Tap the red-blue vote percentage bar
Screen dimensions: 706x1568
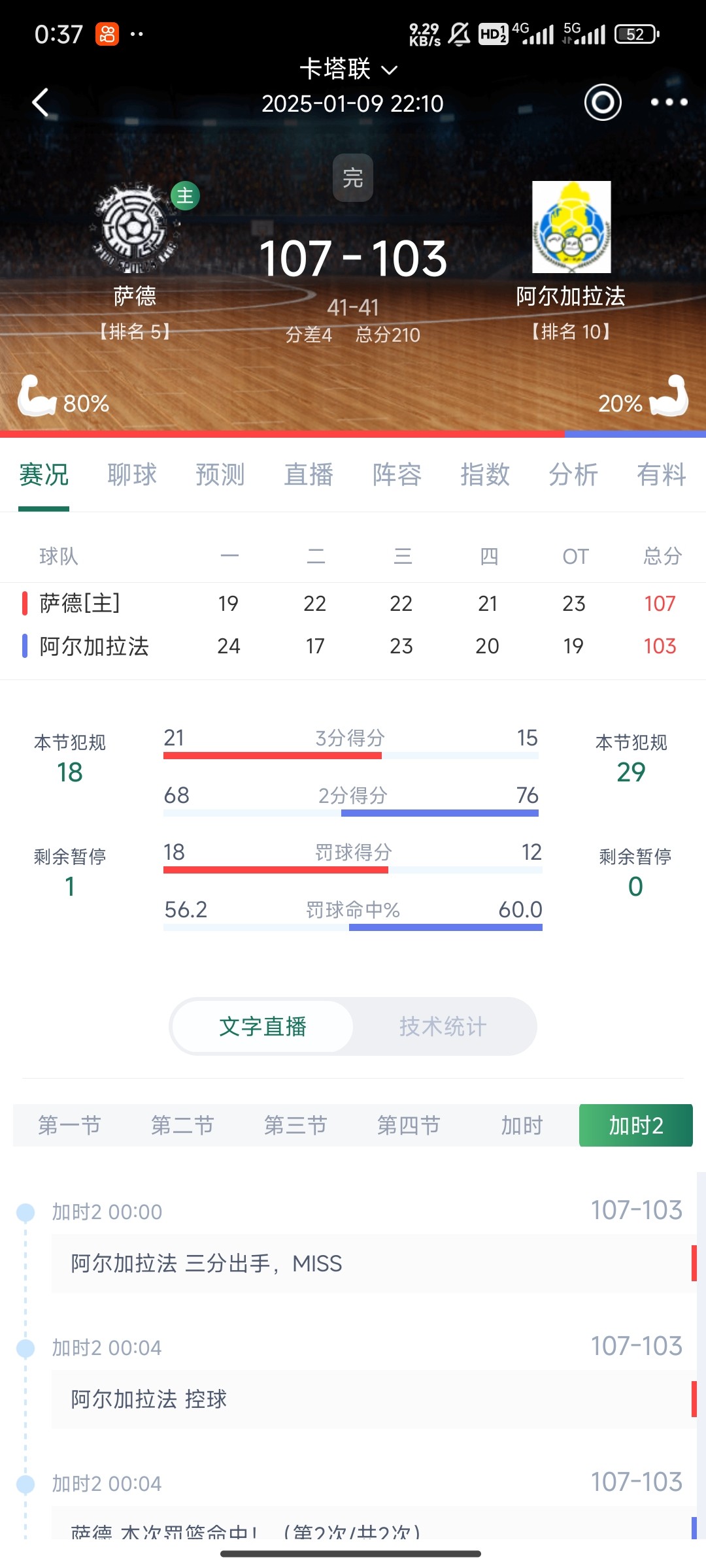click(353, 434)
